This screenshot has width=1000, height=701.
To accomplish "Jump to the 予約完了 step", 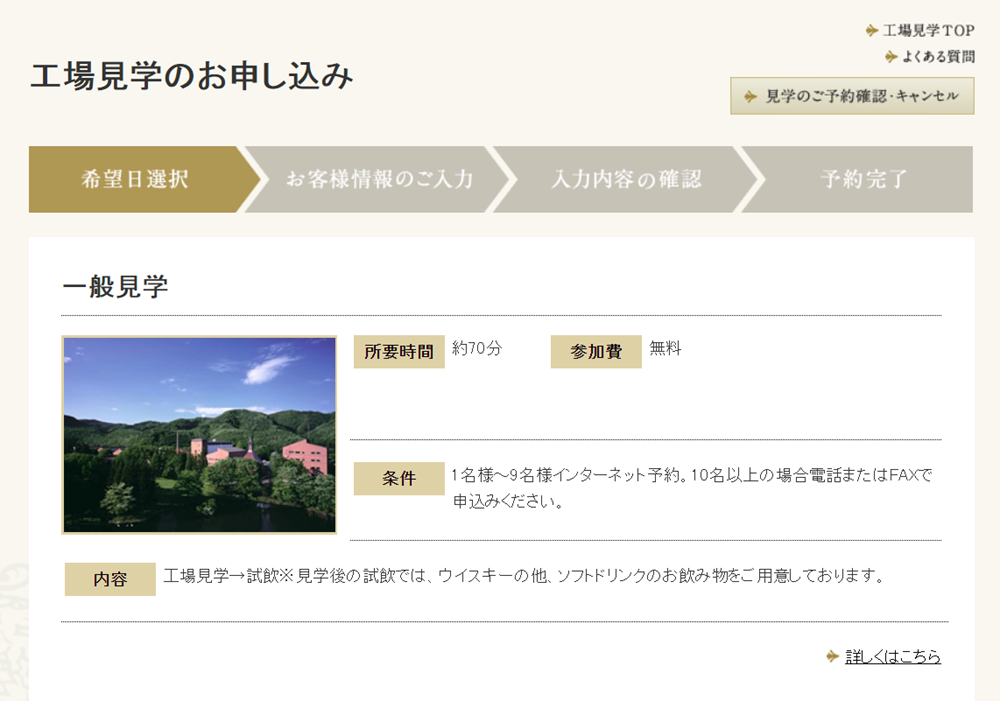I will [863, 180].
